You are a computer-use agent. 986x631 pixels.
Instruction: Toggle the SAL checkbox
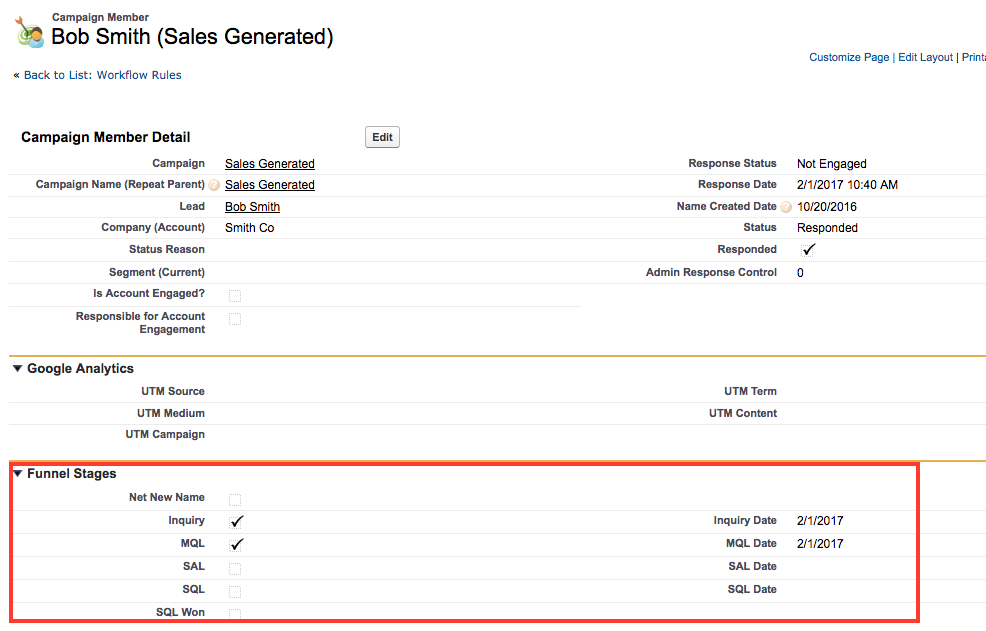[235, 569]
